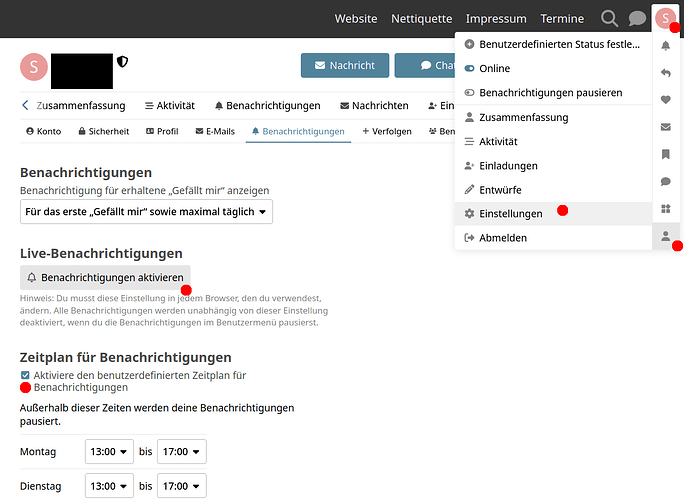Image resolution: width=684 pixels, height=500 pixels.
Task: Open Nettiquette link in header
Action: pyautogui.click(x=421, y=19)
